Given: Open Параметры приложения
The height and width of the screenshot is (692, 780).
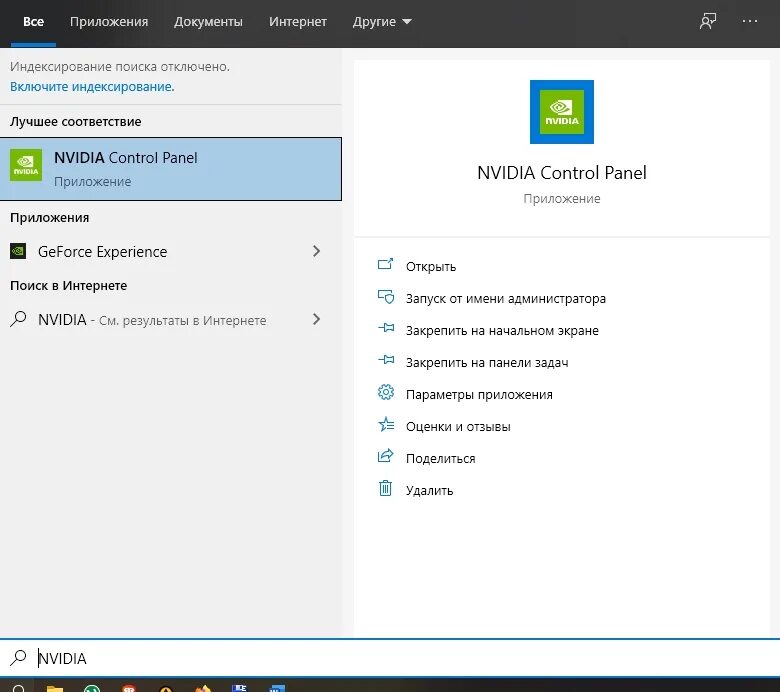Looking at the screenshot, I should tap(479, 395).
